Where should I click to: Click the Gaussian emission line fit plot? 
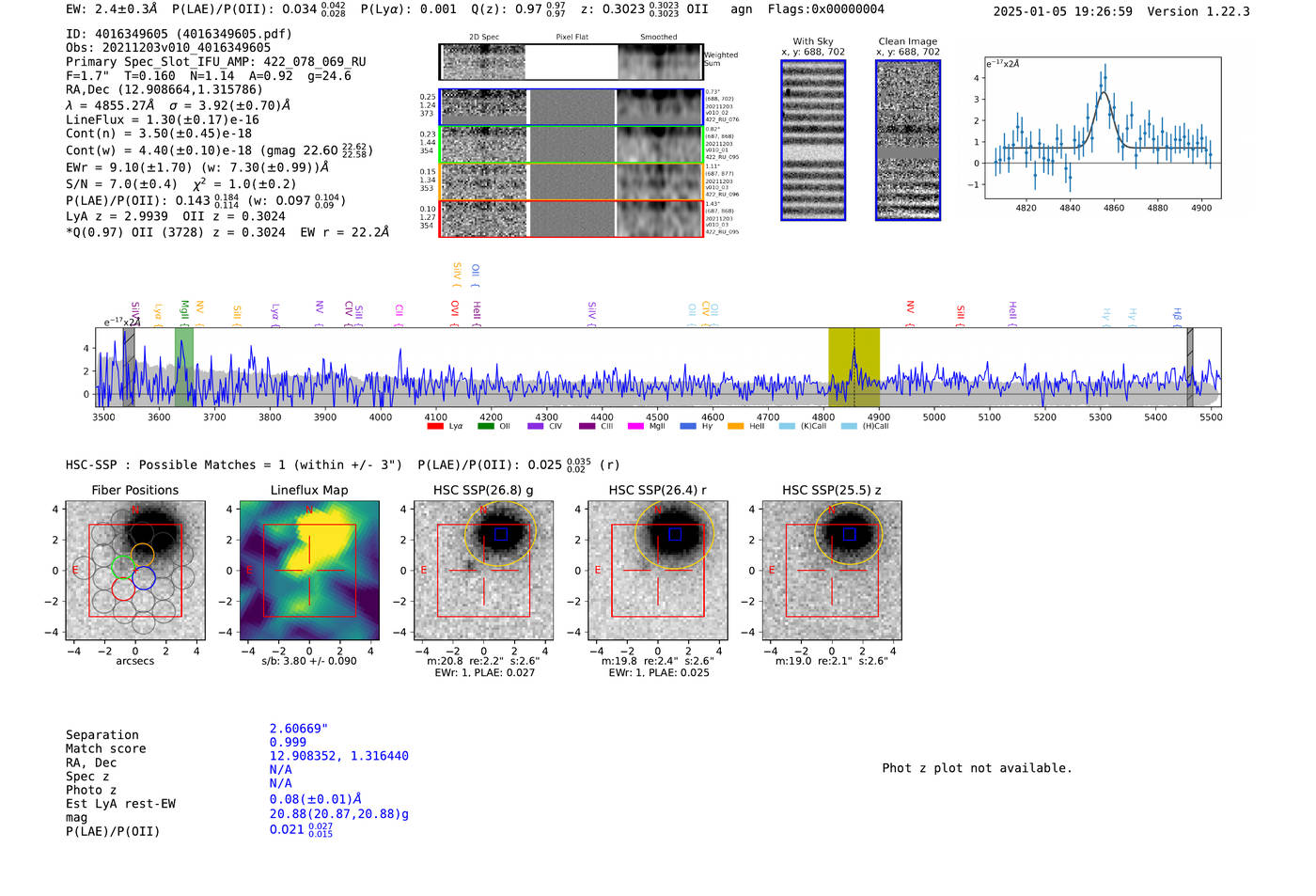(1102, 128)
